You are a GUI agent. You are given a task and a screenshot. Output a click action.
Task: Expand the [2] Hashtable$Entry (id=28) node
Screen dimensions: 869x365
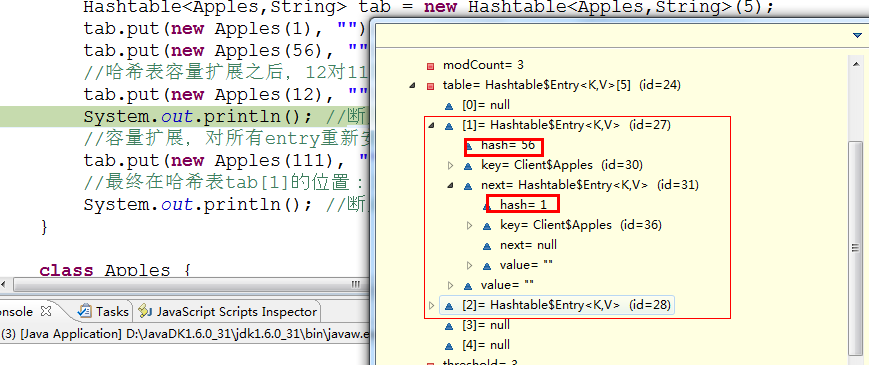432,305
